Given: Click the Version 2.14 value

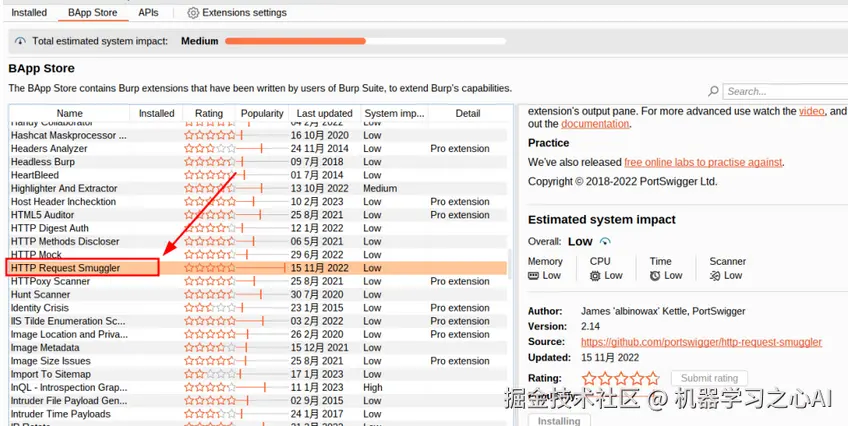Looking at the screenshot, I should click(590, 327).
